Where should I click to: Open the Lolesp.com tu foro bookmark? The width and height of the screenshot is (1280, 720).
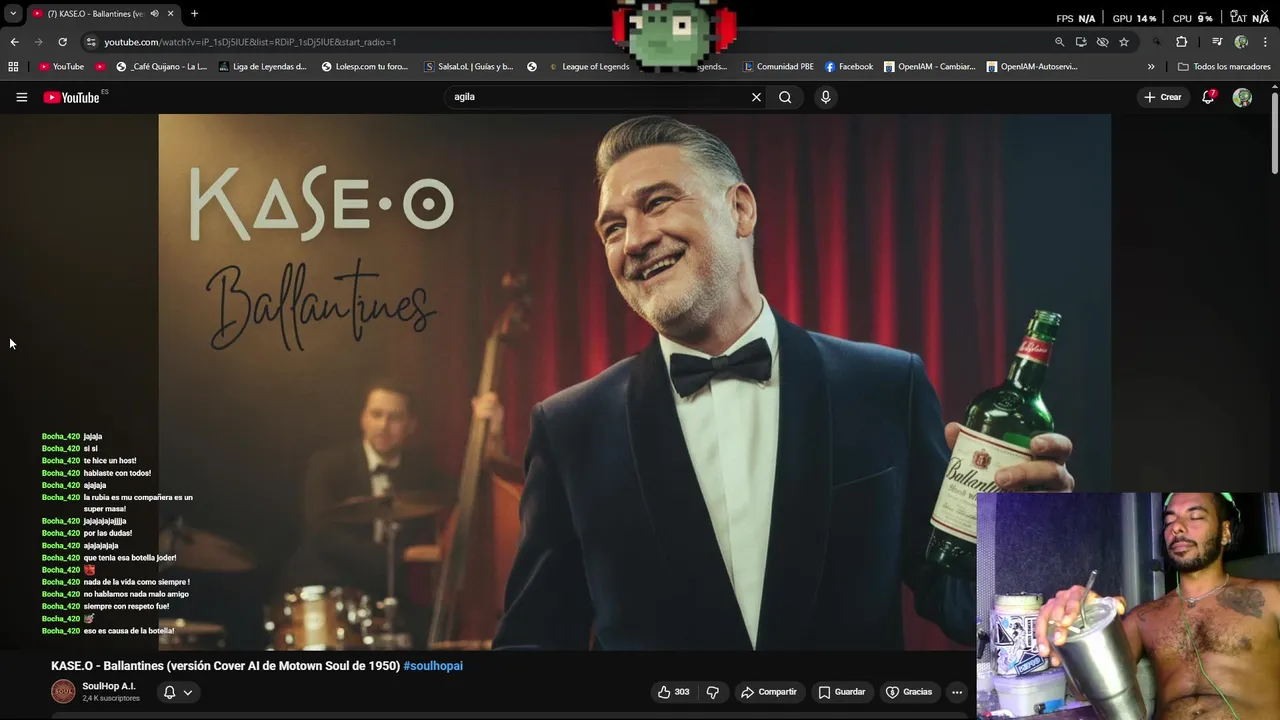tap(365, 67)
